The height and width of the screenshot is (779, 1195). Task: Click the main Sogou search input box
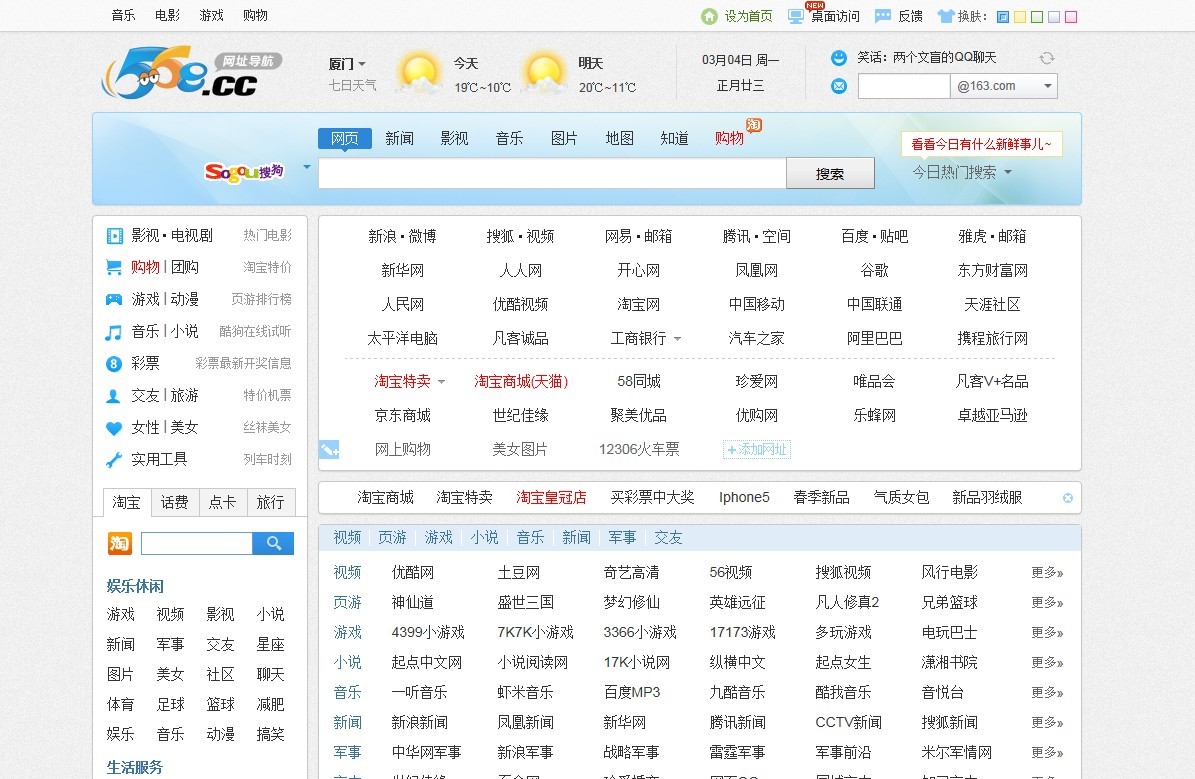[x=551, y=173]
